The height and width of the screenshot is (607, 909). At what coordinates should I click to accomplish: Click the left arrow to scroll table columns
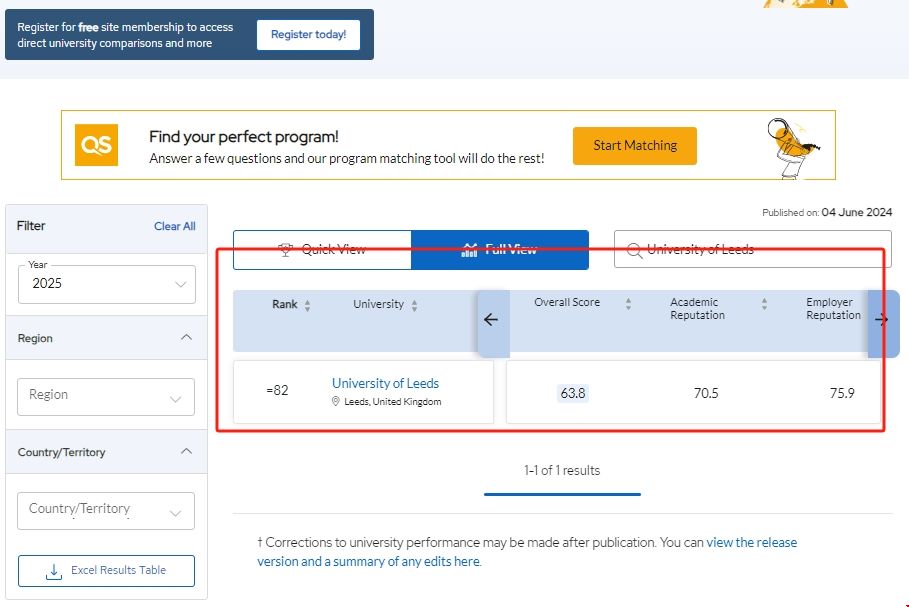tap(491, 320)
